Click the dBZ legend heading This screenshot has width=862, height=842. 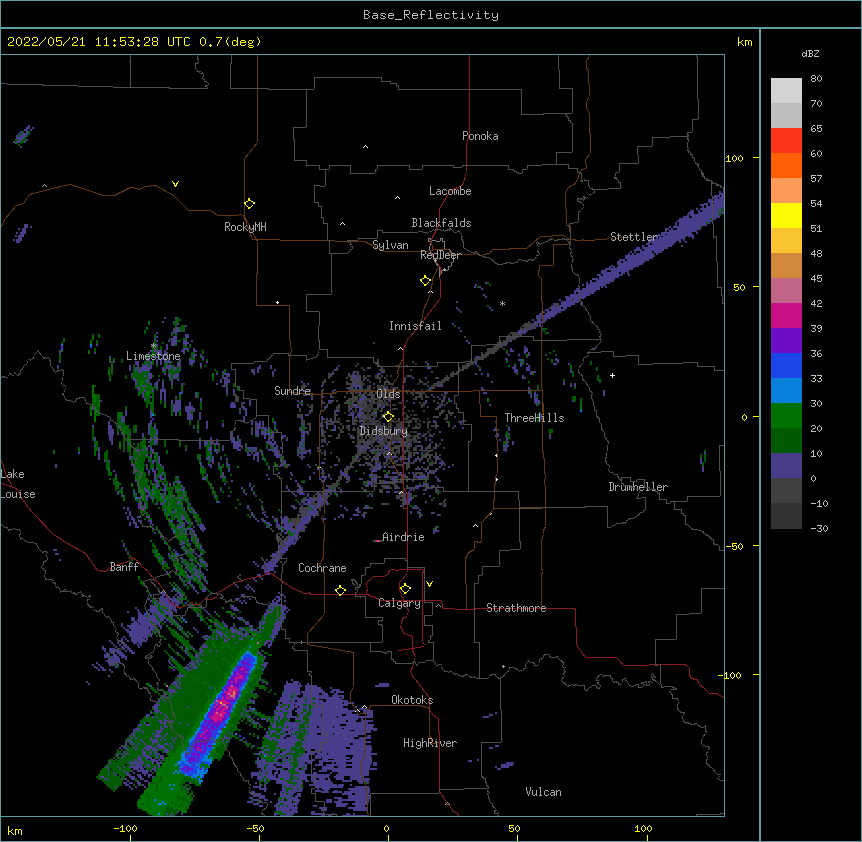[810, 54]
